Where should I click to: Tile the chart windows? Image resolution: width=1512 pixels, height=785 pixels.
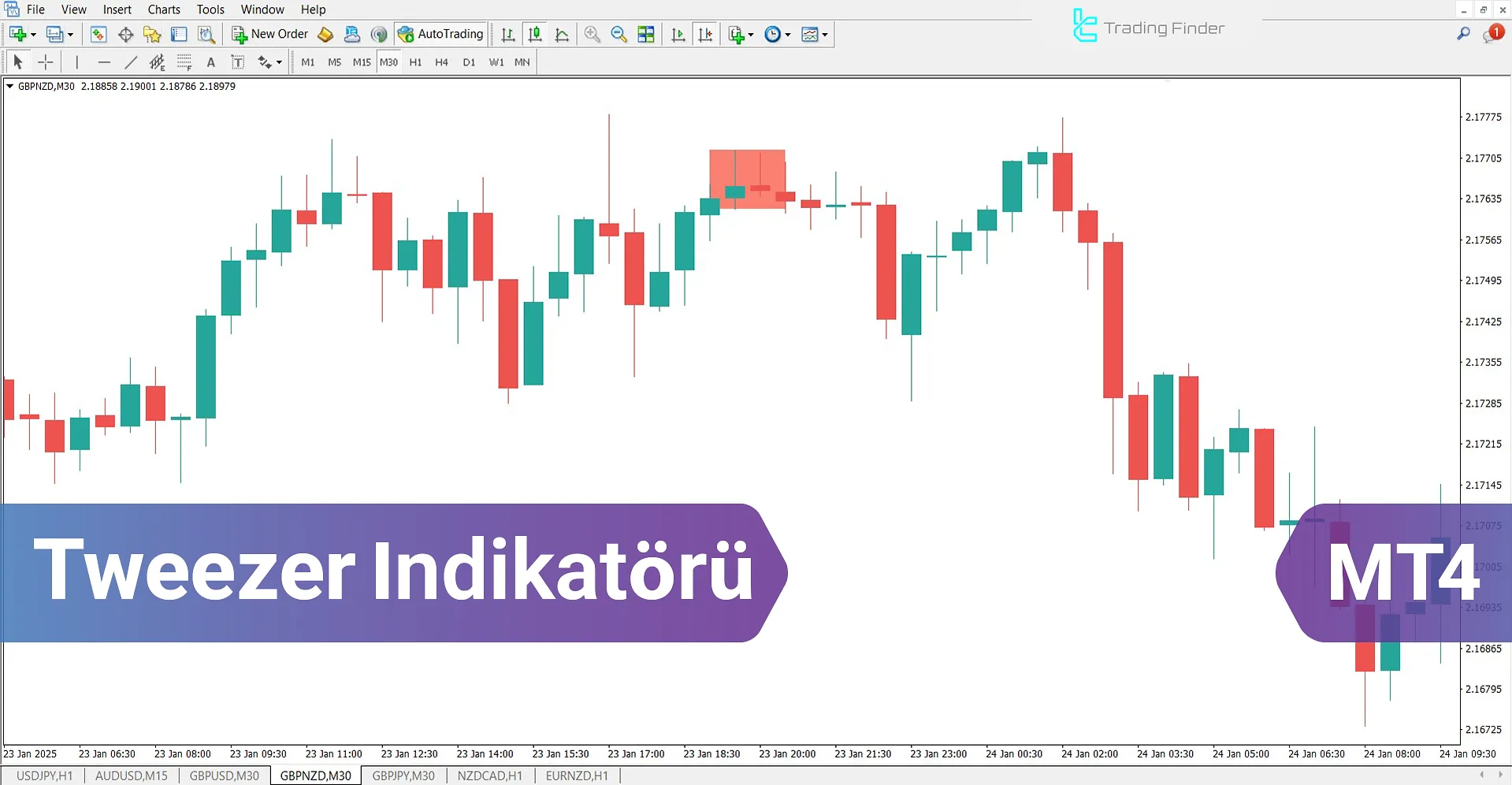(x=646, y=34)
